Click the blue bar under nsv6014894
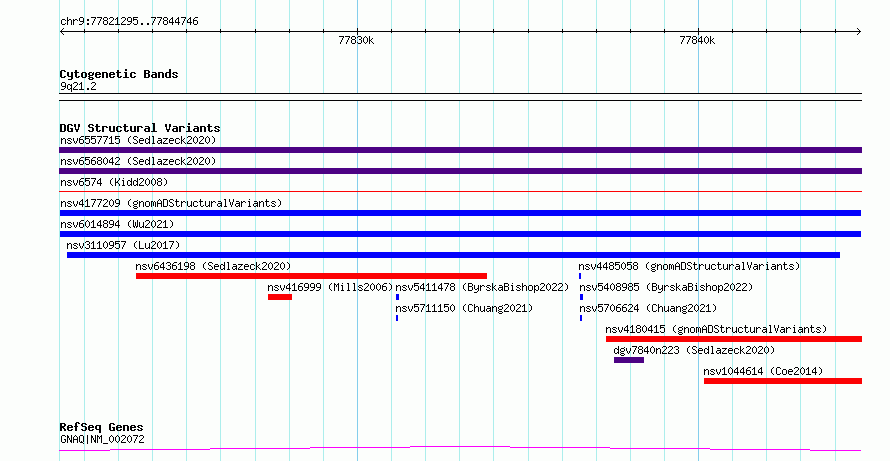The height and width of the screenshot is (461, 890). coord(460,234)
